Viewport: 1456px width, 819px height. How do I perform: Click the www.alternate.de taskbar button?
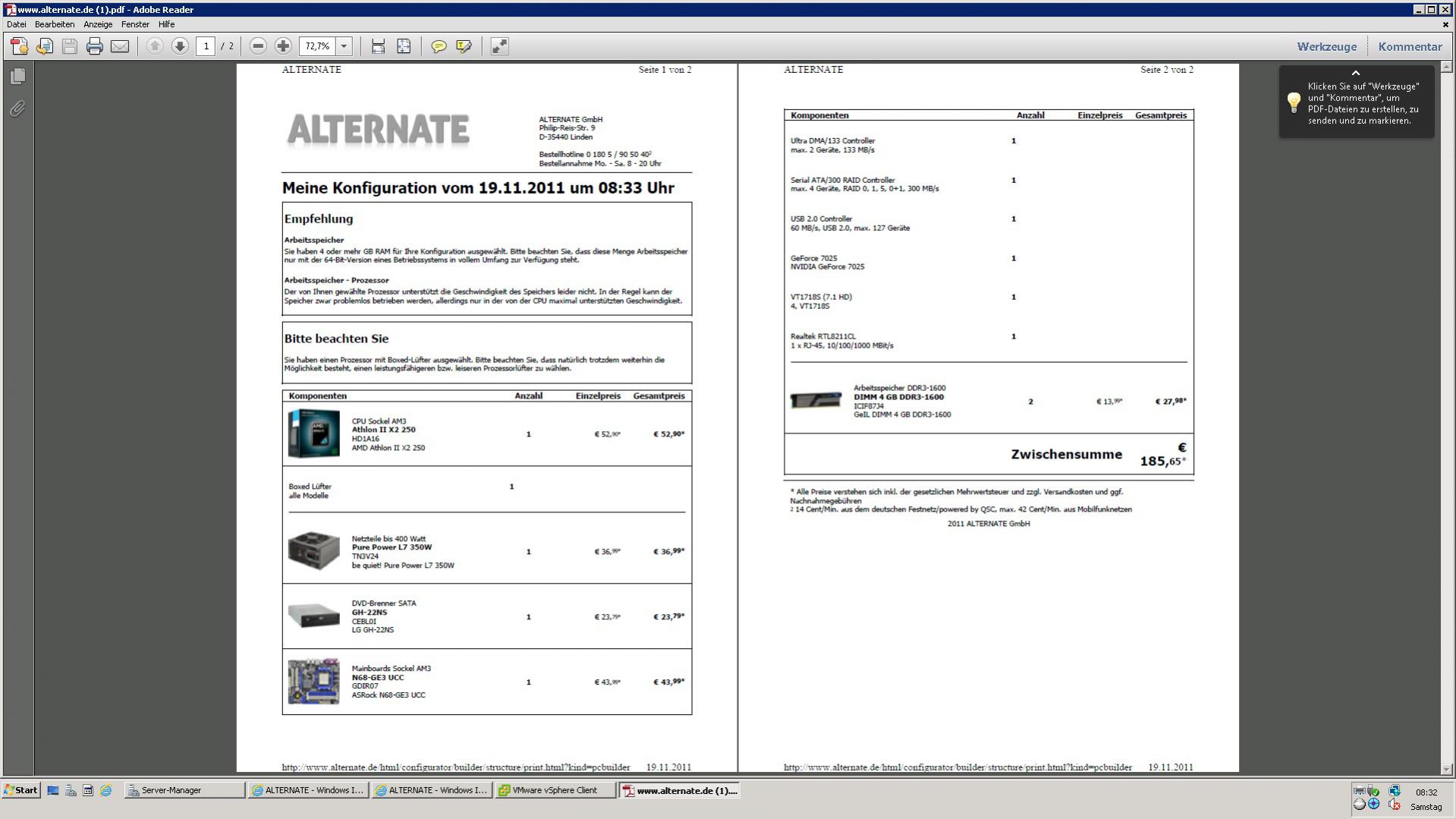pos(680,790)
